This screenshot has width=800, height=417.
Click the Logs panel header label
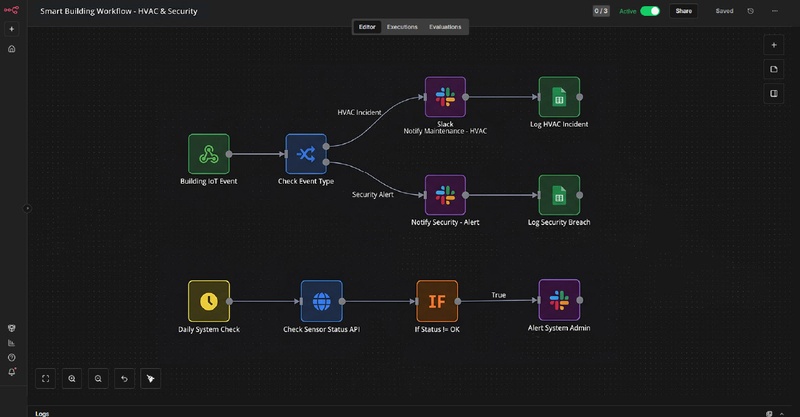pyautogui.click(x=42, y=413)
